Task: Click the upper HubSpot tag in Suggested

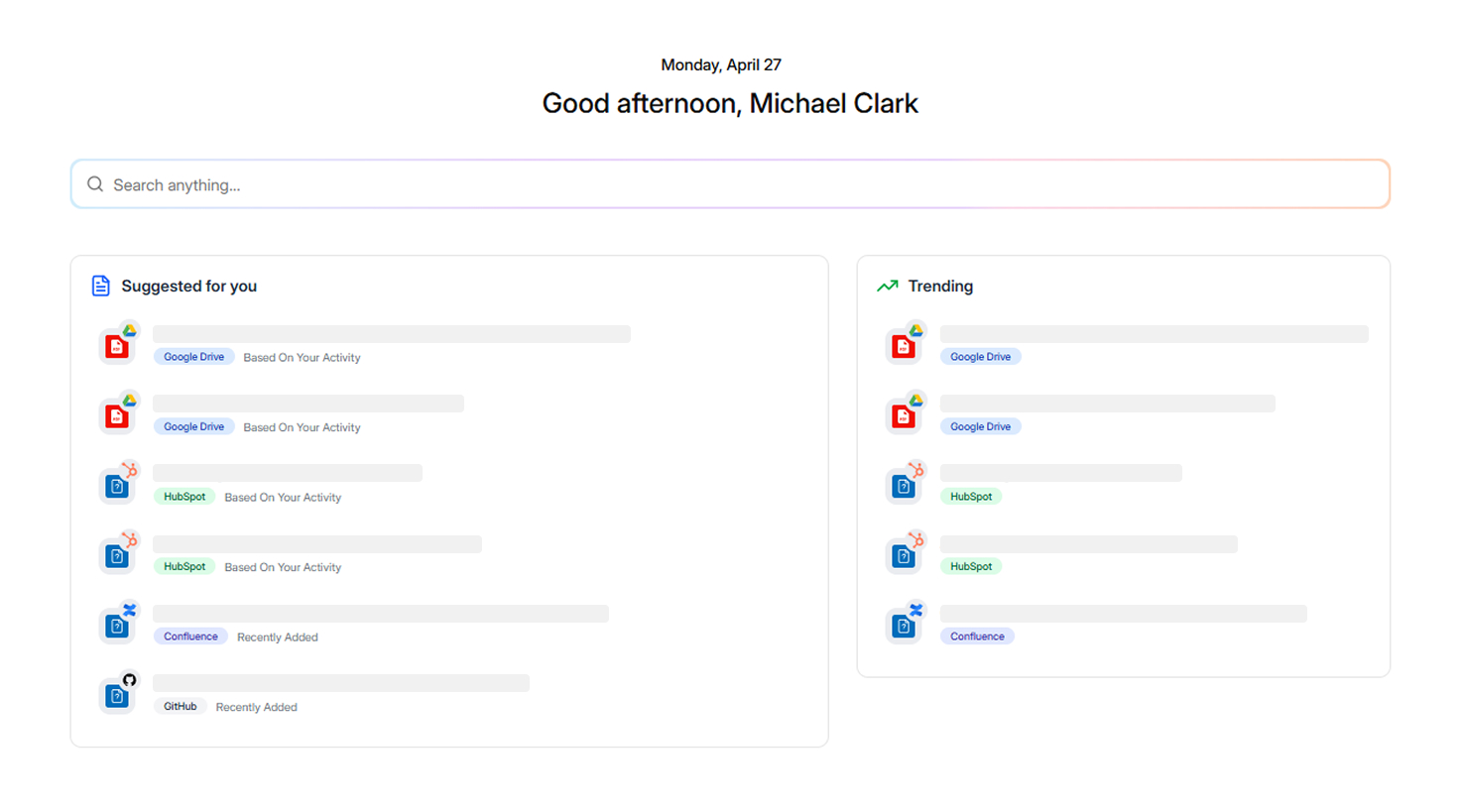Action: [x=184, y=497]
